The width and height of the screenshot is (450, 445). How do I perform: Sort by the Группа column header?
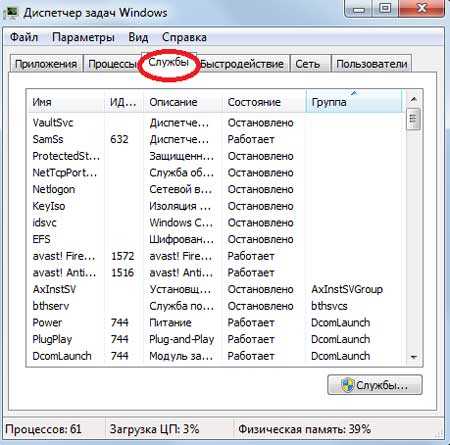(x=354, y=102)
